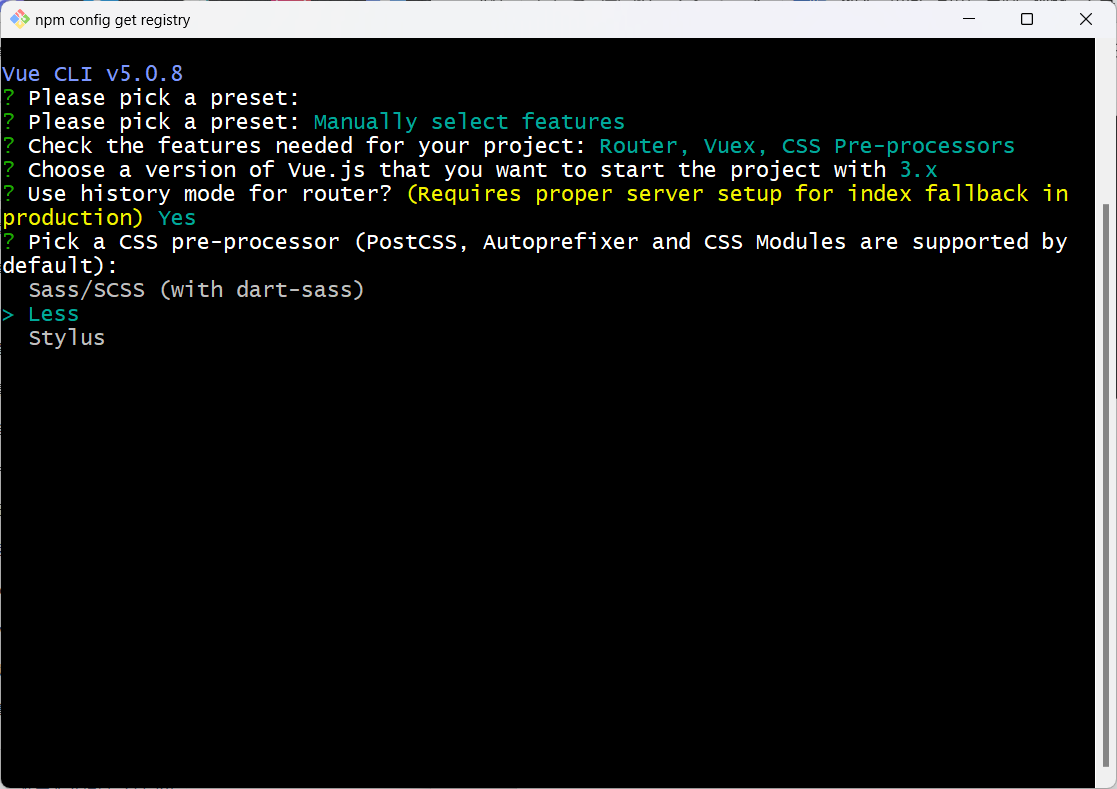This screenshot has width=1117, height=789.
Task: Click the question mark before history mode prompt
Action: 8,194
